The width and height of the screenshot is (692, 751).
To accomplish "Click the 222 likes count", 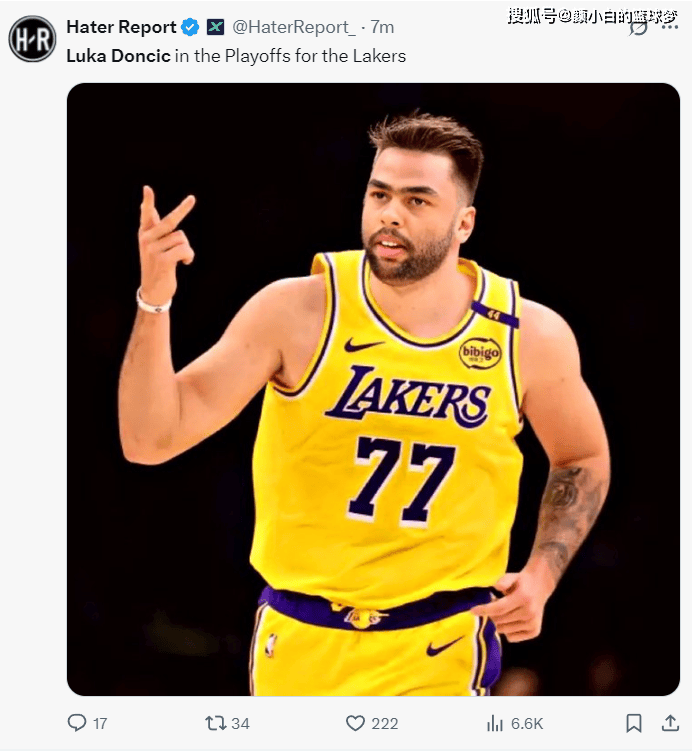I will (x=385, y=723).
